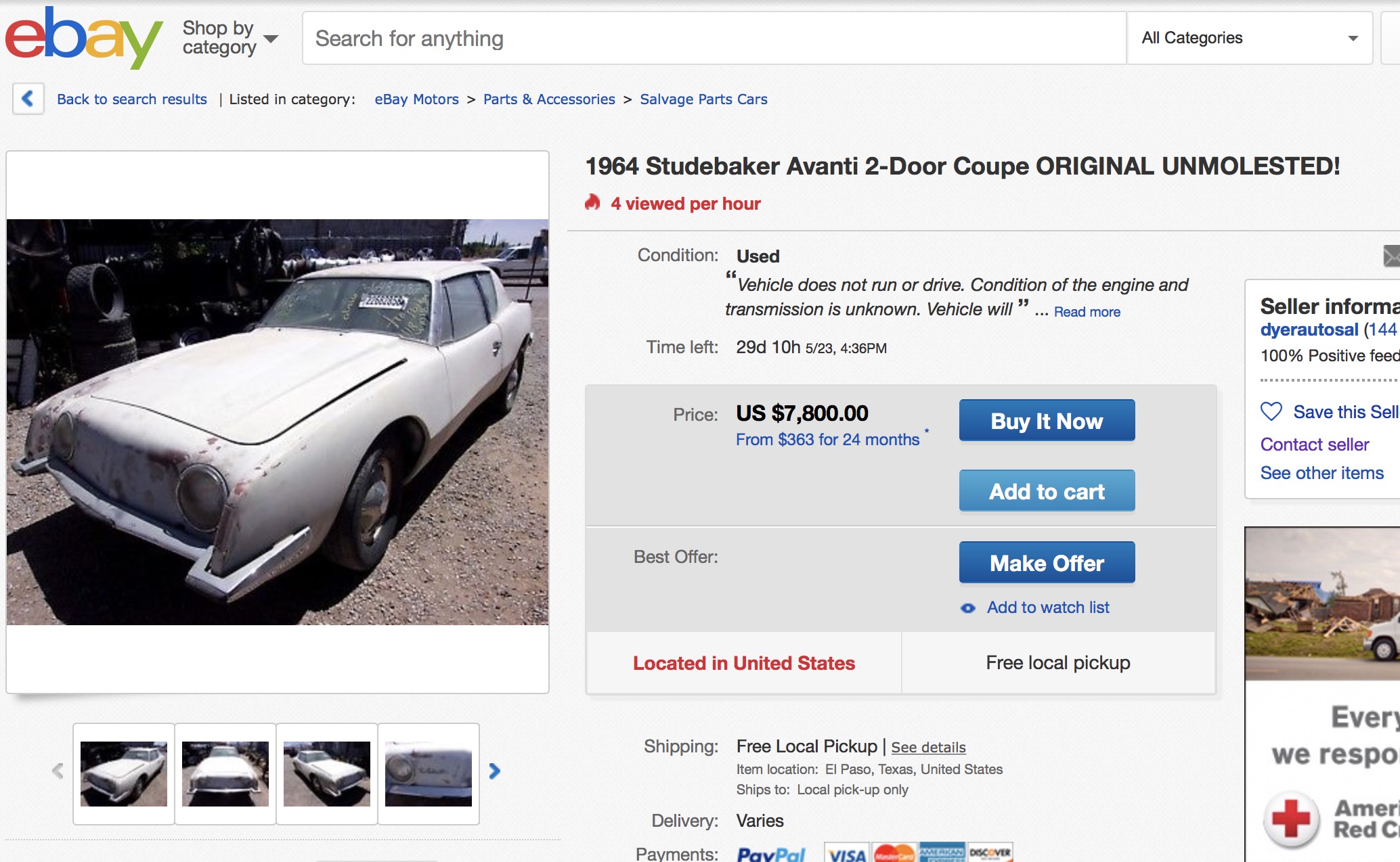This screenshot has height=862, width=1400.
Task: Open the All Categories dropdown
Action: [1249, 38]
